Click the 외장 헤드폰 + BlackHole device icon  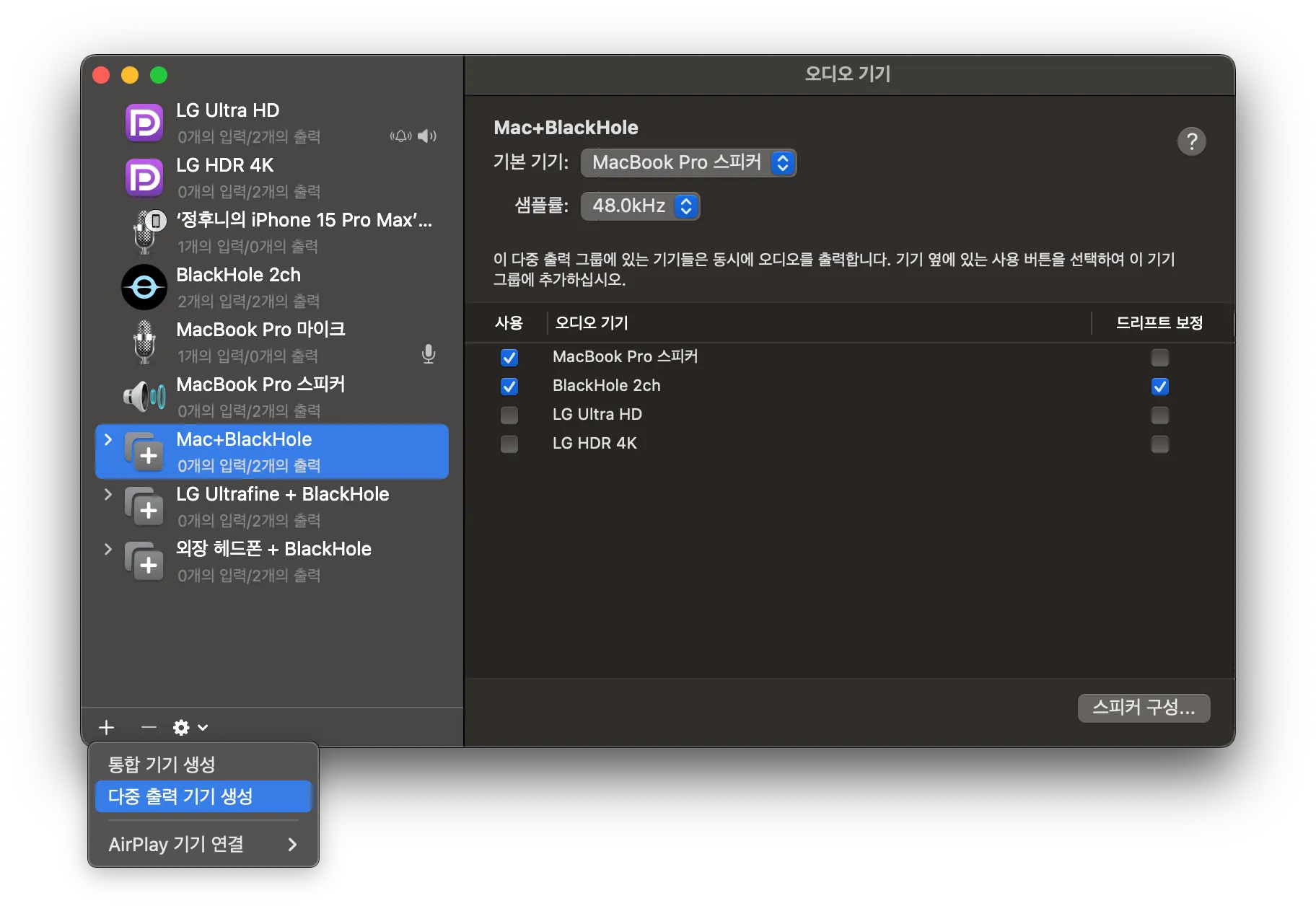point(144,561)
